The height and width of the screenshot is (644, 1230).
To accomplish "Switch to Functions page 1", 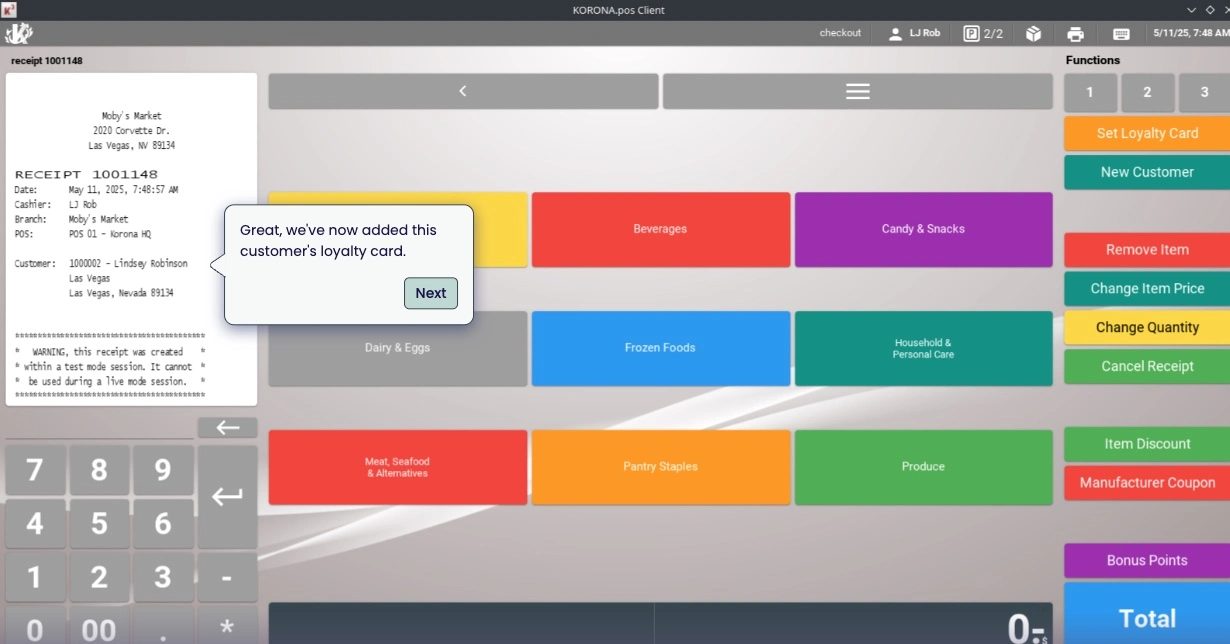I will [x=1089, y=92].
